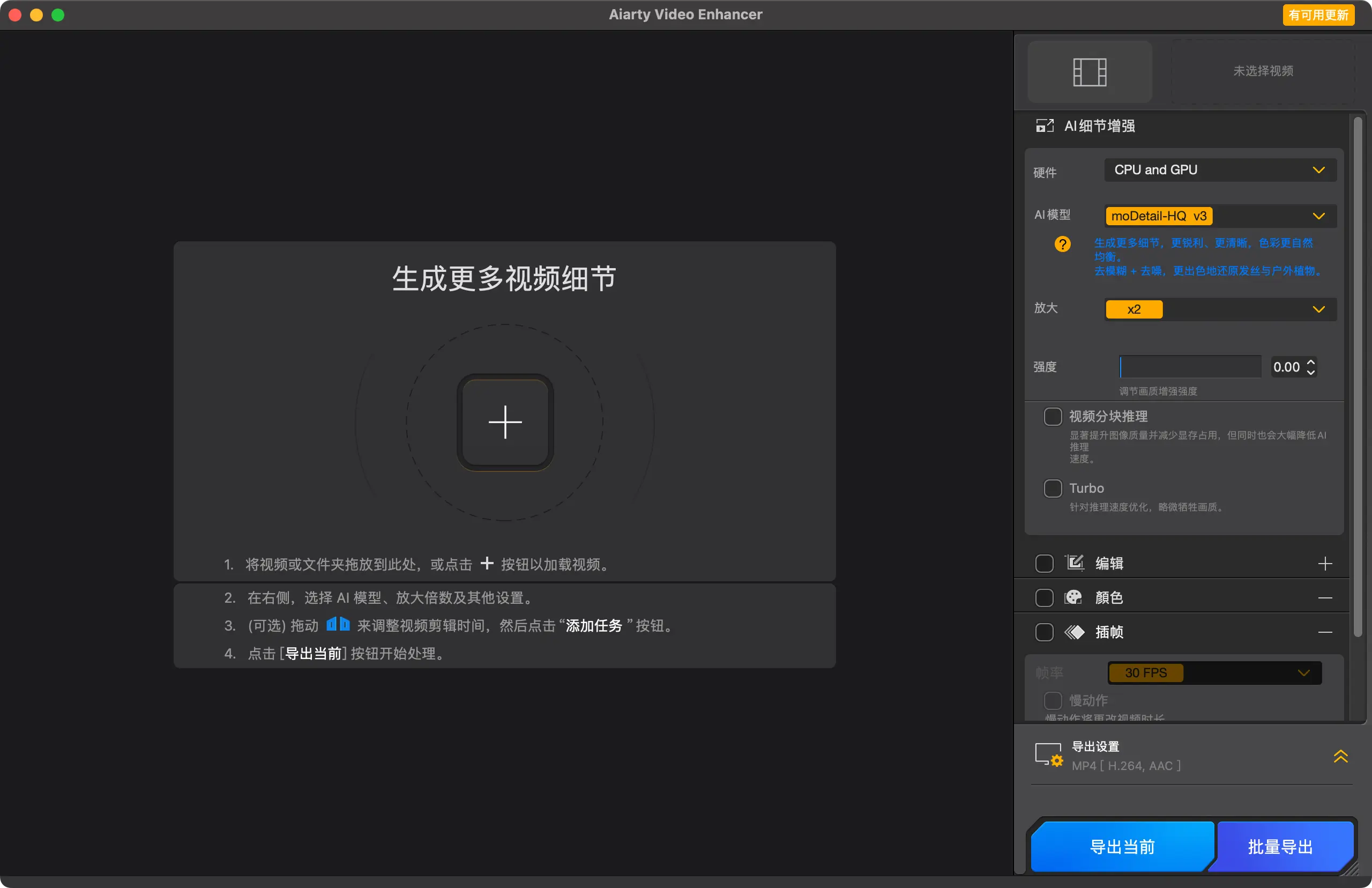
Task: Toggle the Color section checkbox
Action: (x=1043, y=597)
